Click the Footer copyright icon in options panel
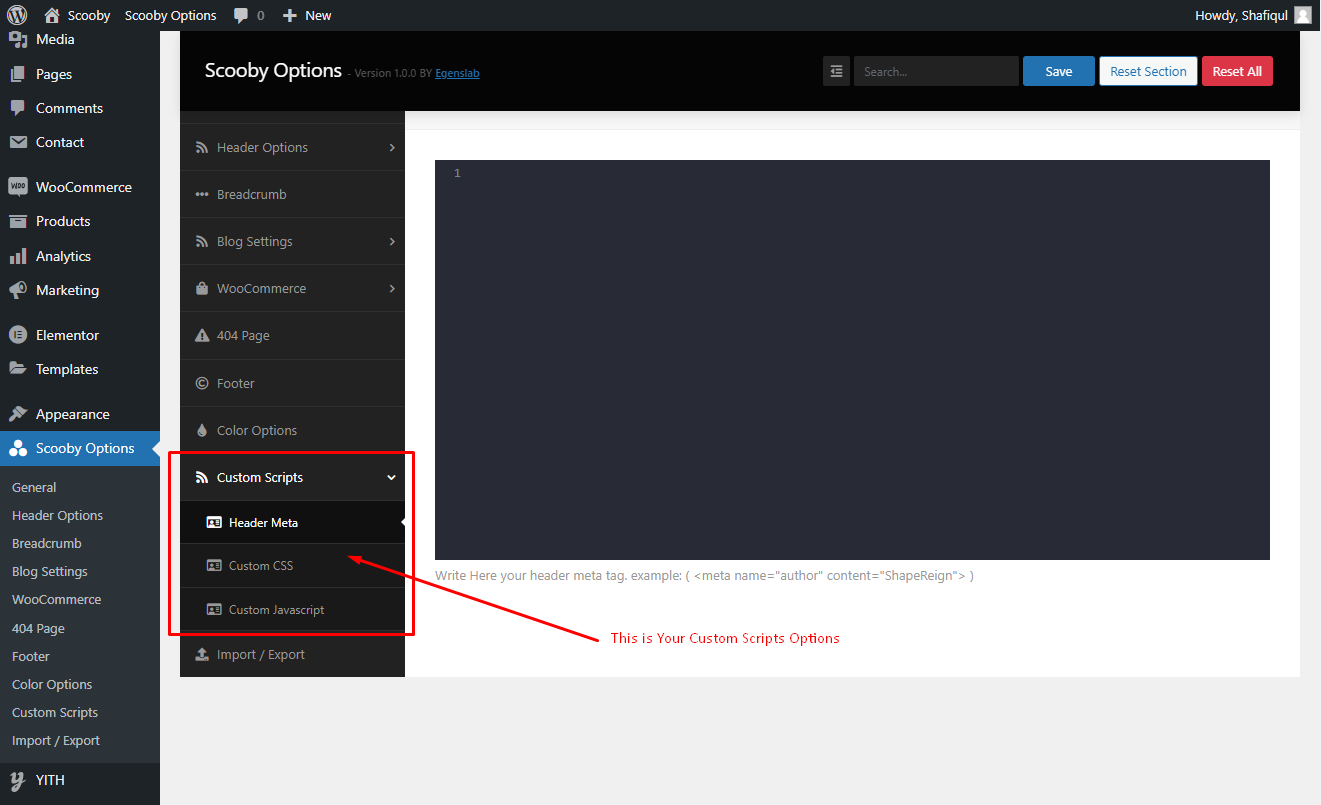Viewport: 1321px width, 805px height. (x=202, y=383)
